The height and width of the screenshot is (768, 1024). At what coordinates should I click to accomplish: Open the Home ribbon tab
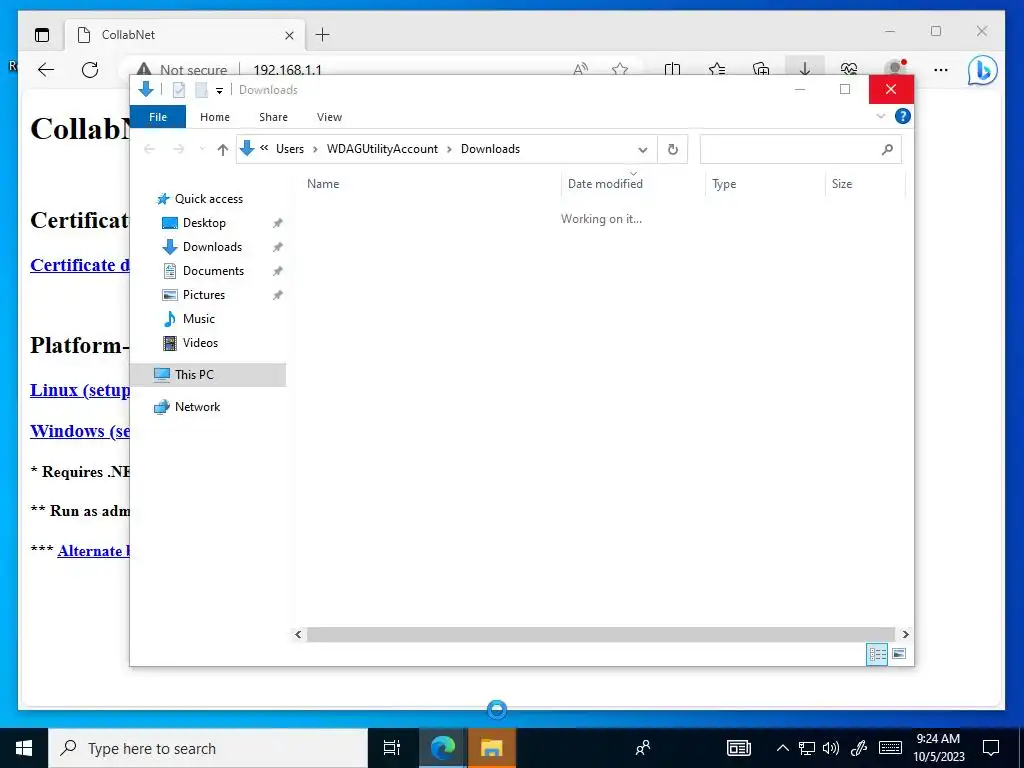pos(215,117)
